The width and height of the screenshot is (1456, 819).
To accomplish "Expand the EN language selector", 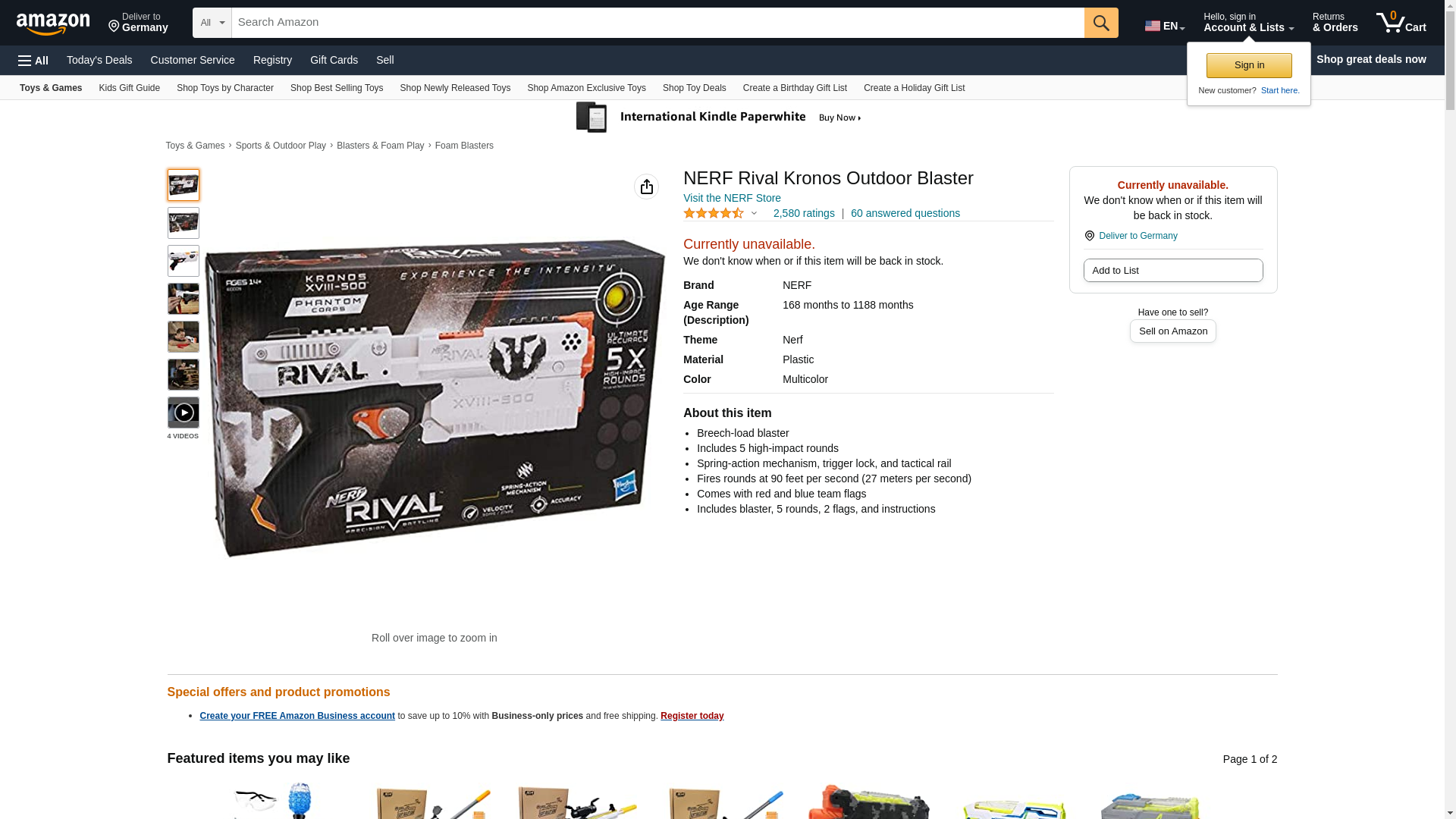I will click(1164, 25).
